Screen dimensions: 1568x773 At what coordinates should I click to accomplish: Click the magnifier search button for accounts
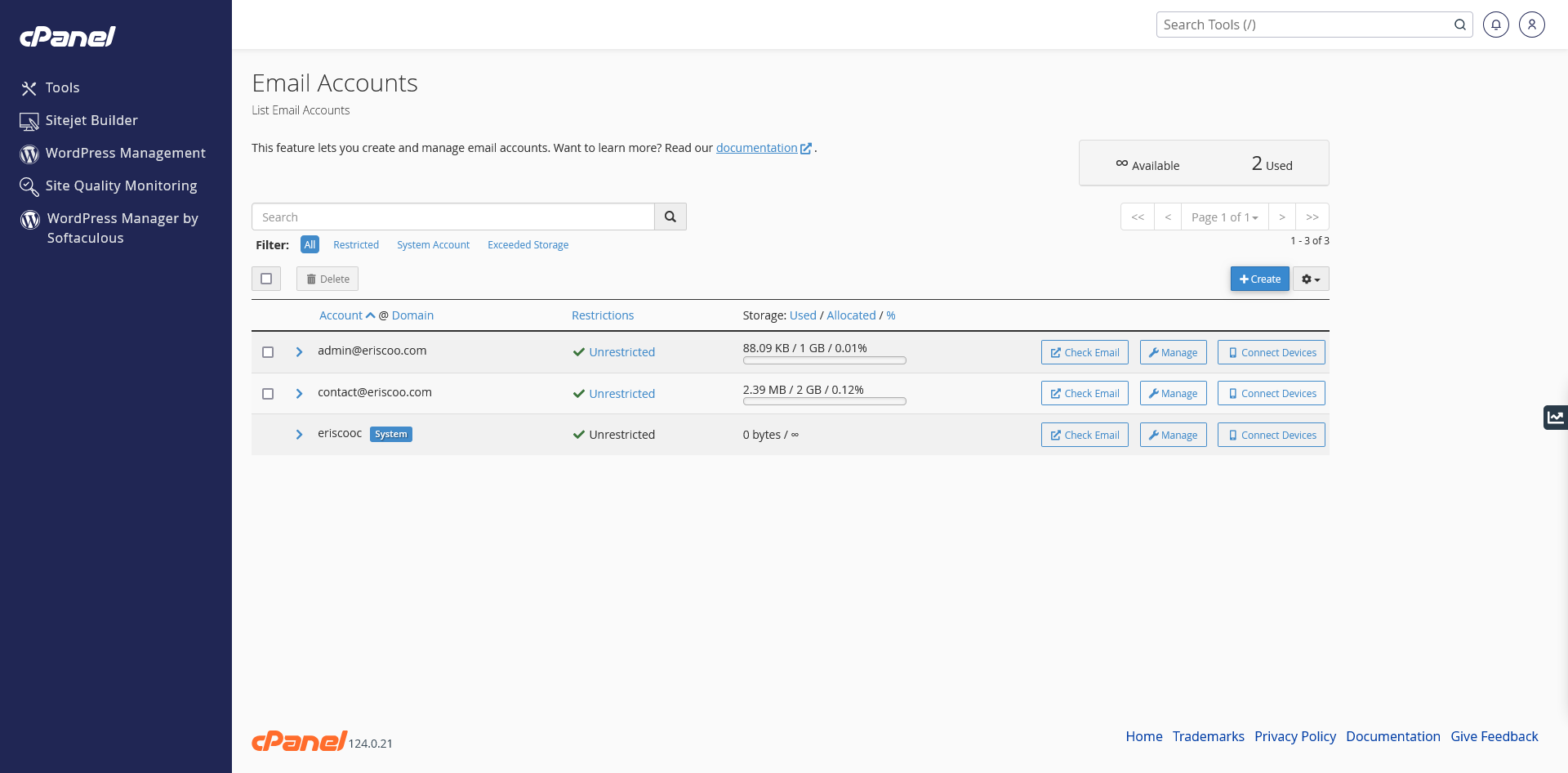click(670, 217)
